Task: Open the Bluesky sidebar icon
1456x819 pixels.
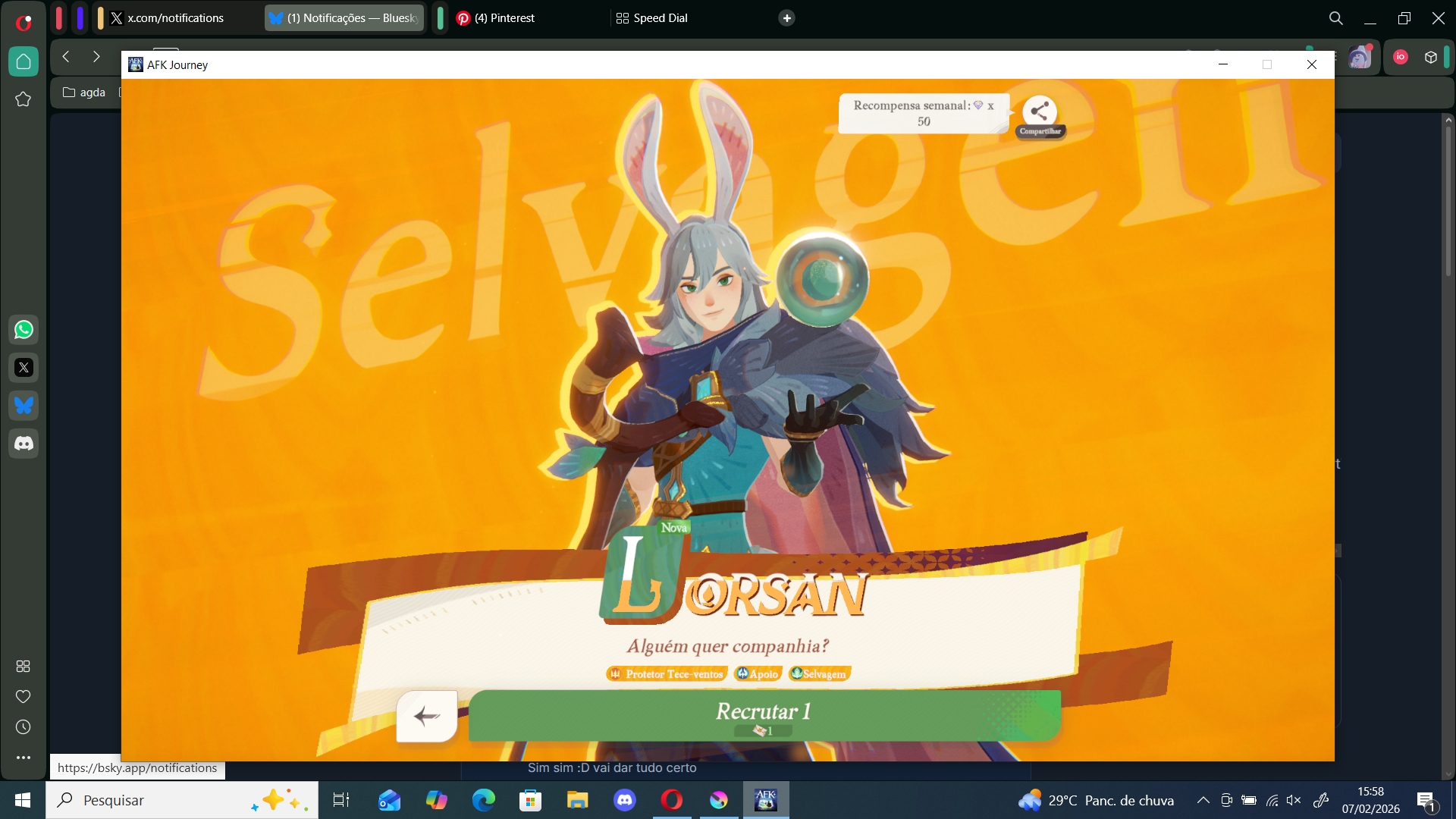Action: (x=24, y=406)
